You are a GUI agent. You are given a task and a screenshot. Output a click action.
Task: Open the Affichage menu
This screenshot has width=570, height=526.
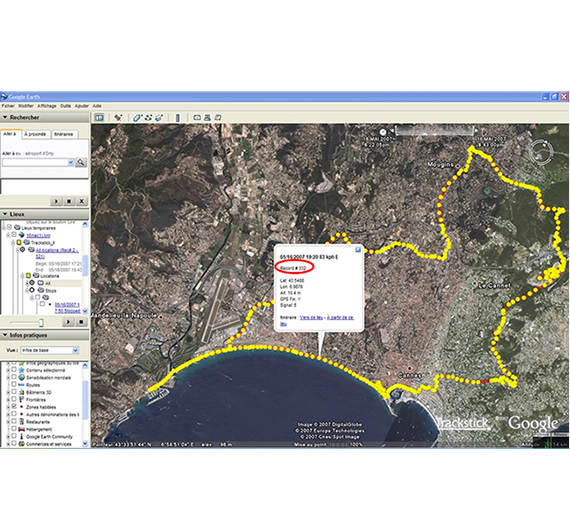click(x=47, y=106)
